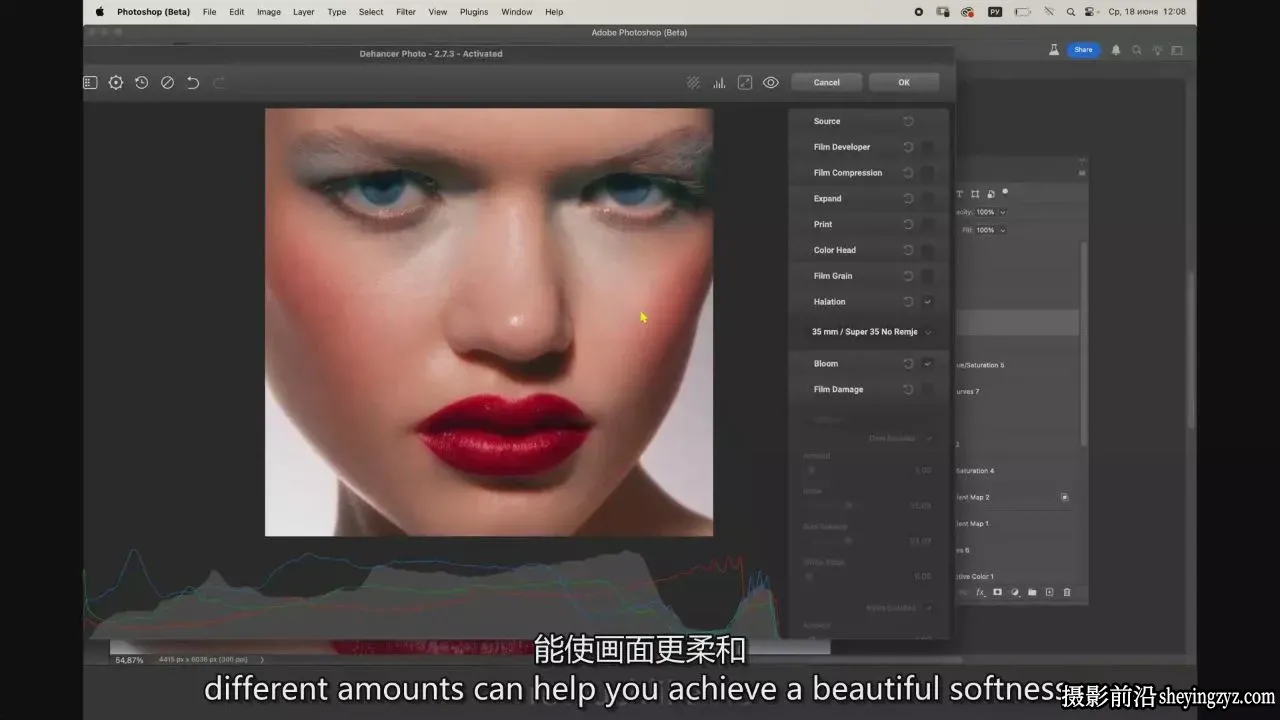Click the OK button
1280x720 pixels.
click(x=904, y=83)
